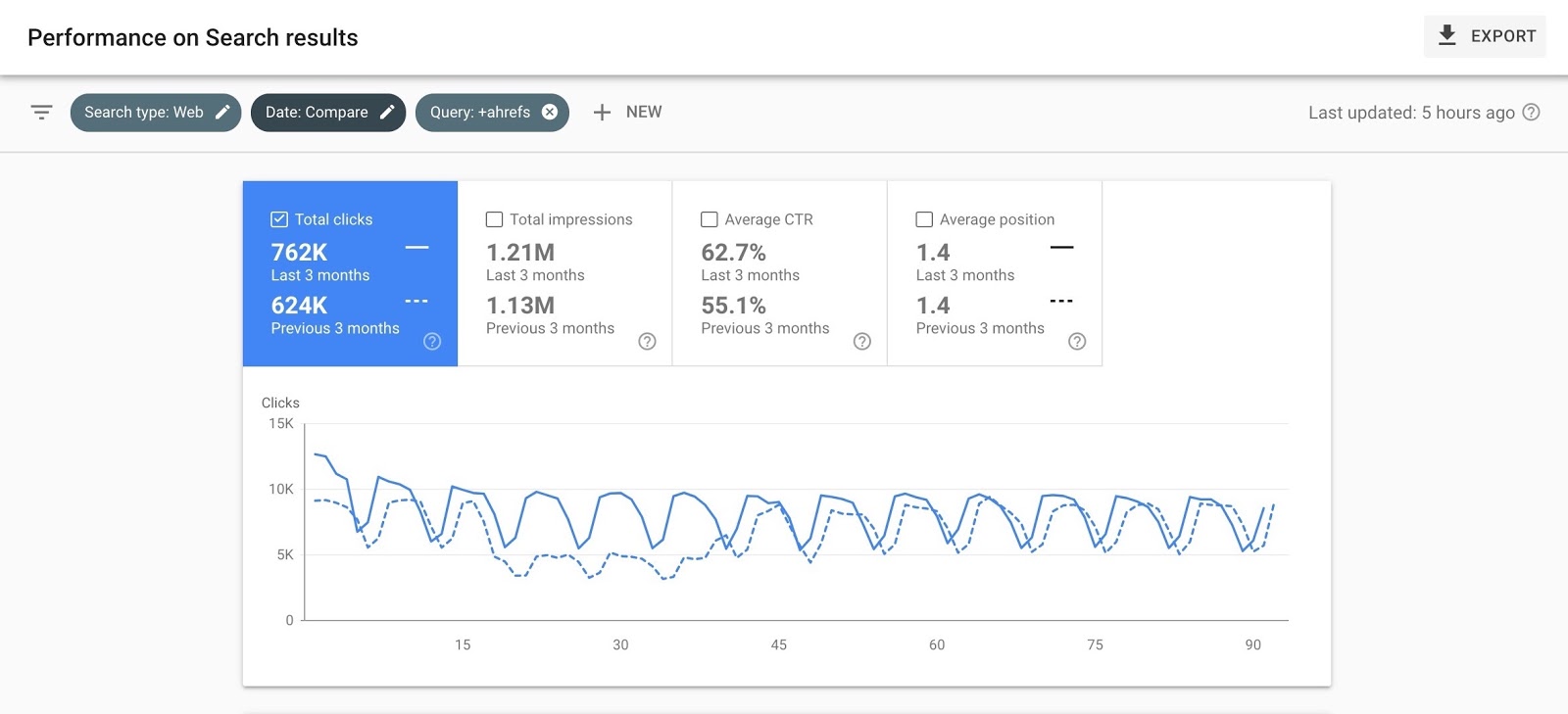This screenshot has width=1568, height=714.
Task: Open help icon on Total impressions card
Action: (x=647, y=341)
